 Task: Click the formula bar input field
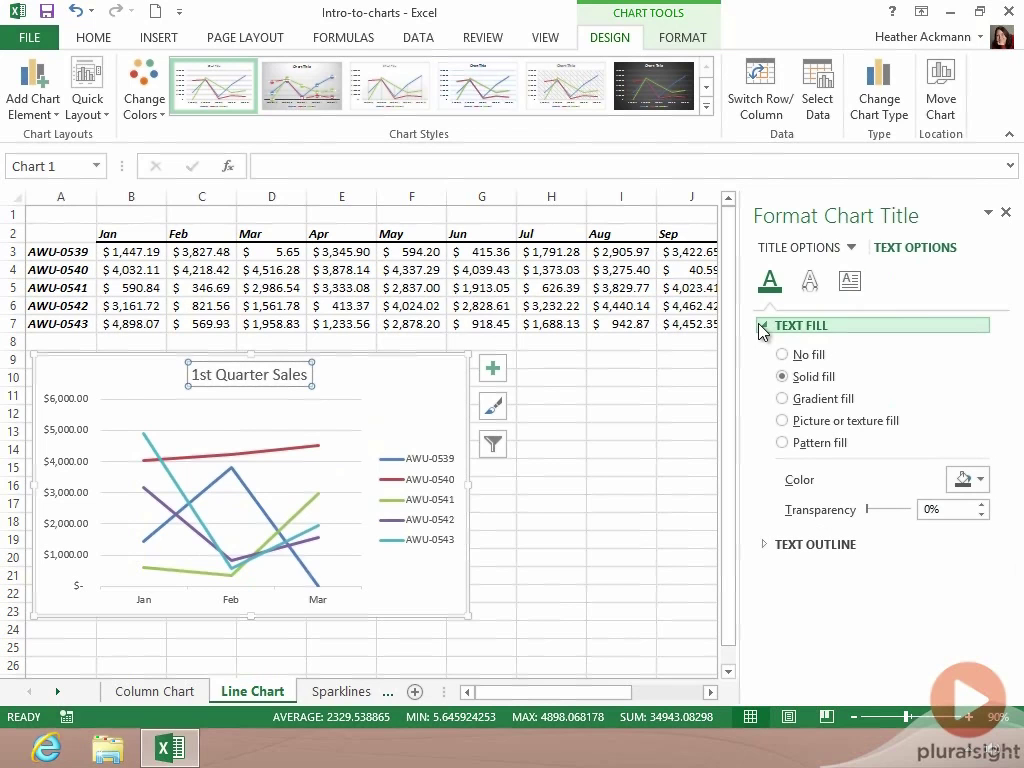pos(626,166)
